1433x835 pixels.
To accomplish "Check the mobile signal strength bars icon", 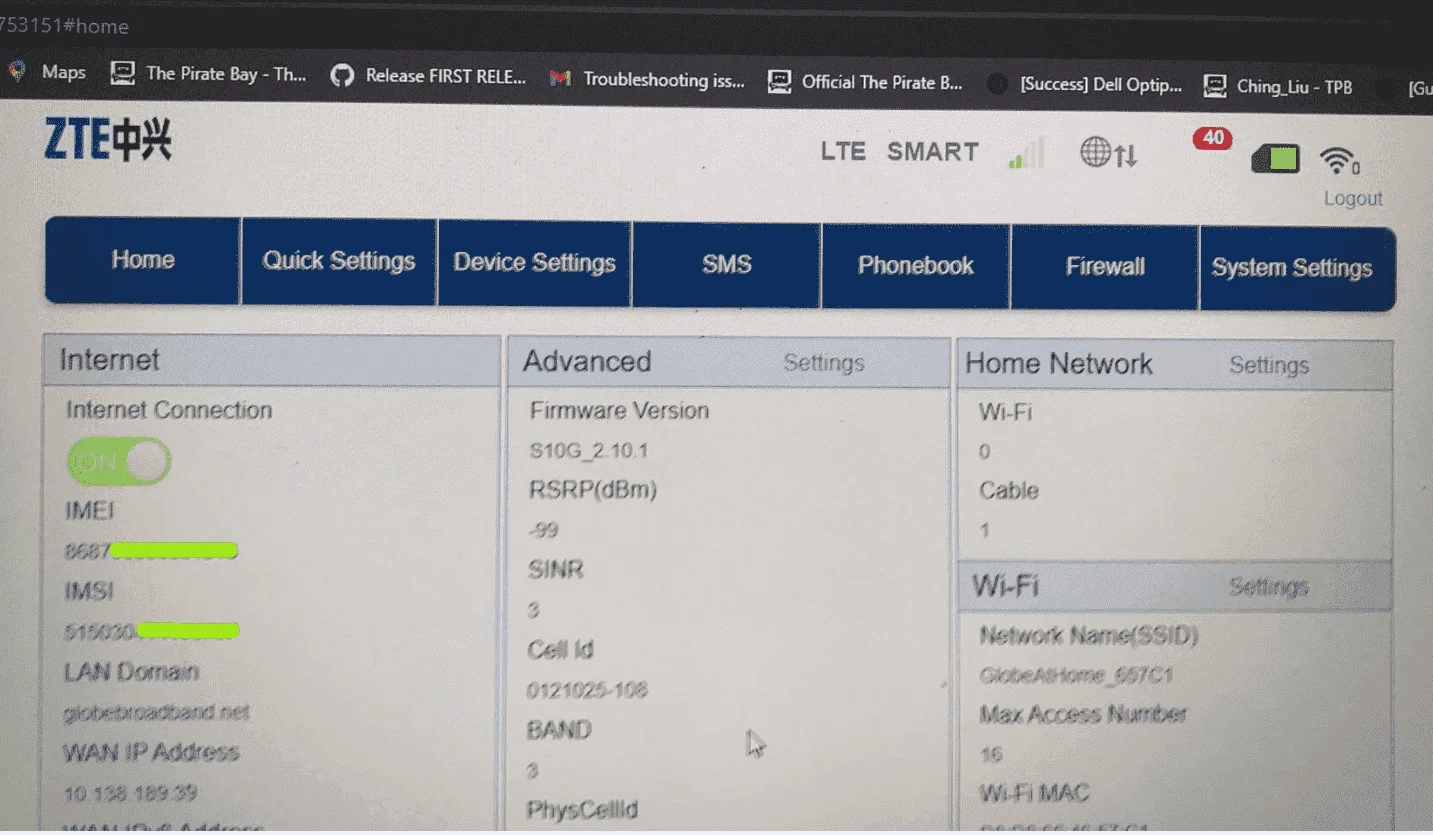I will (1026, 153).
